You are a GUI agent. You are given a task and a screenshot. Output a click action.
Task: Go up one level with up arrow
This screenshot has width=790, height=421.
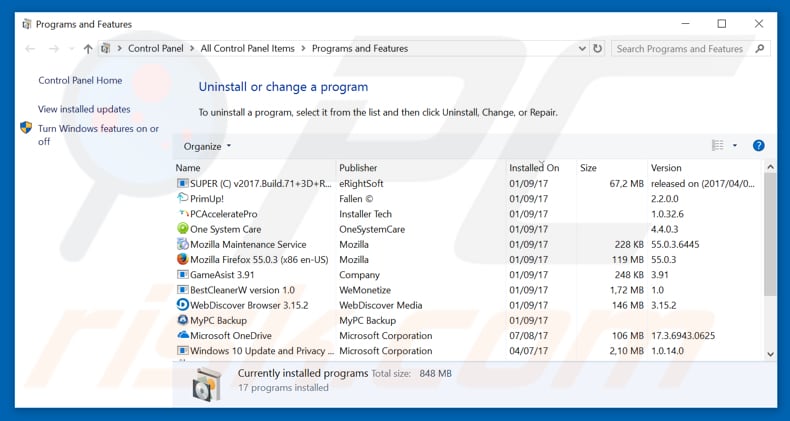click(x=88, y=49)
